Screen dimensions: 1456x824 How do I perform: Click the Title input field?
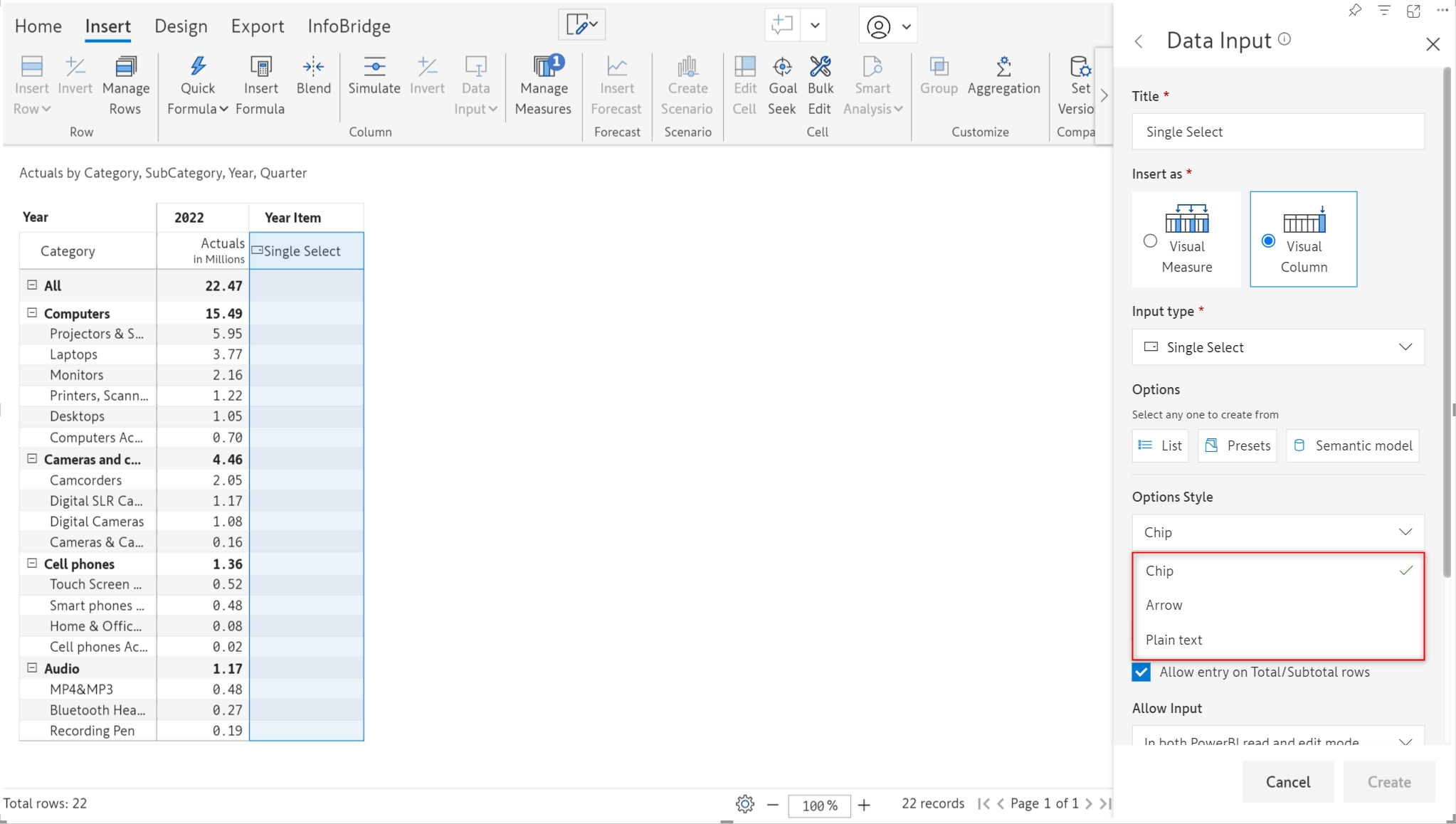click(x=1277, y=132)
